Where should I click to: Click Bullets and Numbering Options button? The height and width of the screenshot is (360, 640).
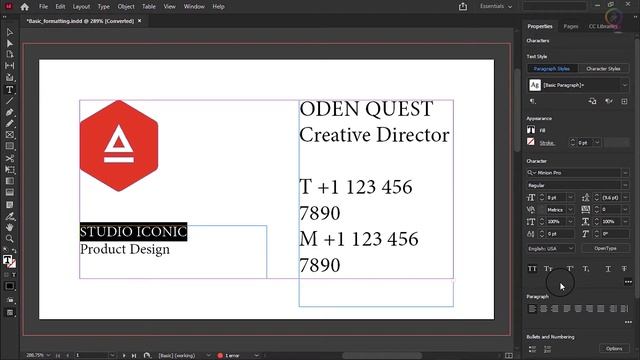[614, 349]
